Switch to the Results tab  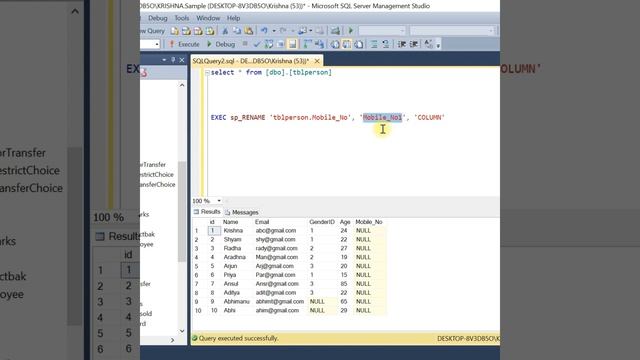[207, 212]
